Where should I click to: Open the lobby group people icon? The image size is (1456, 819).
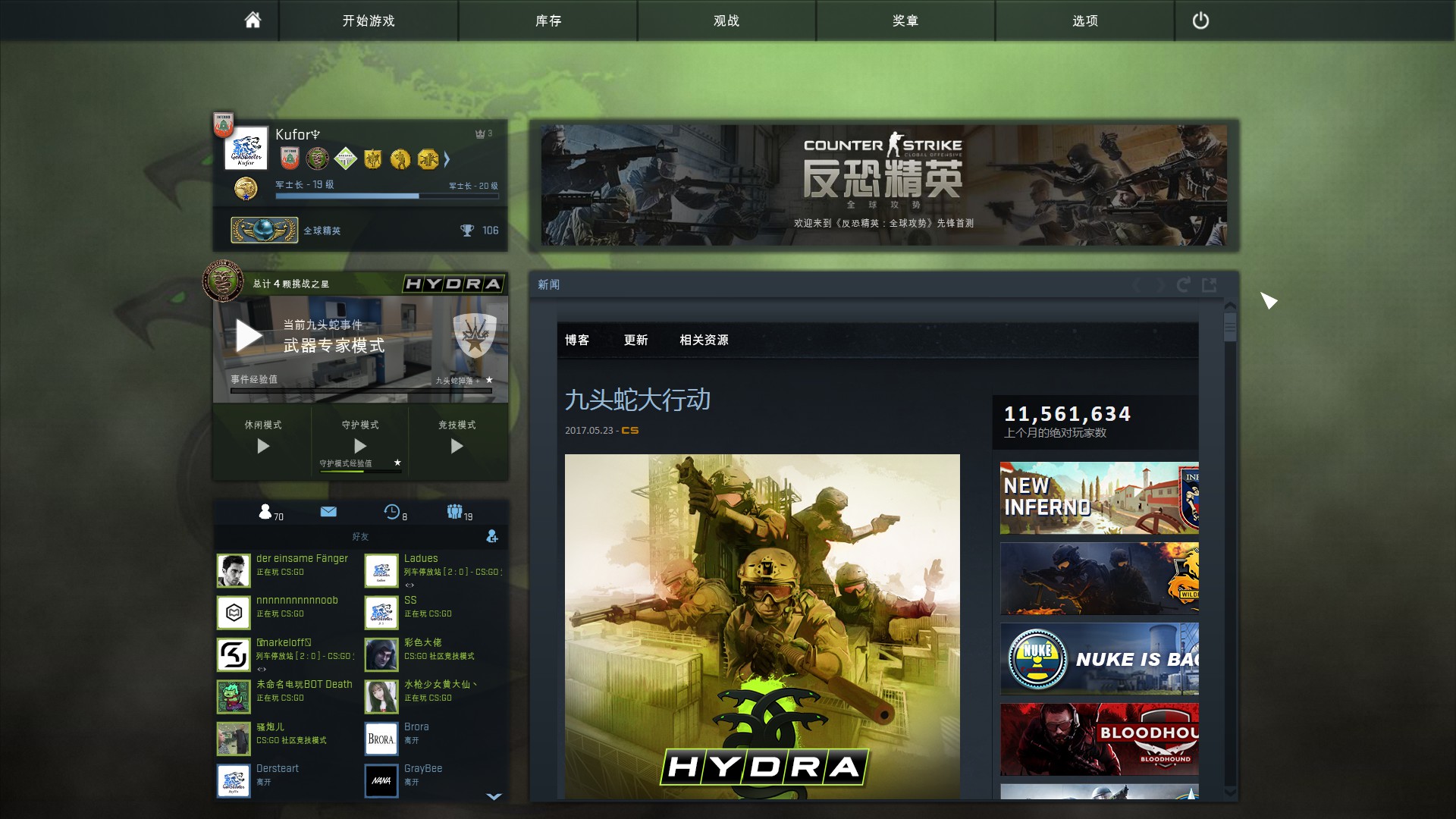click(x=455, y=512)
